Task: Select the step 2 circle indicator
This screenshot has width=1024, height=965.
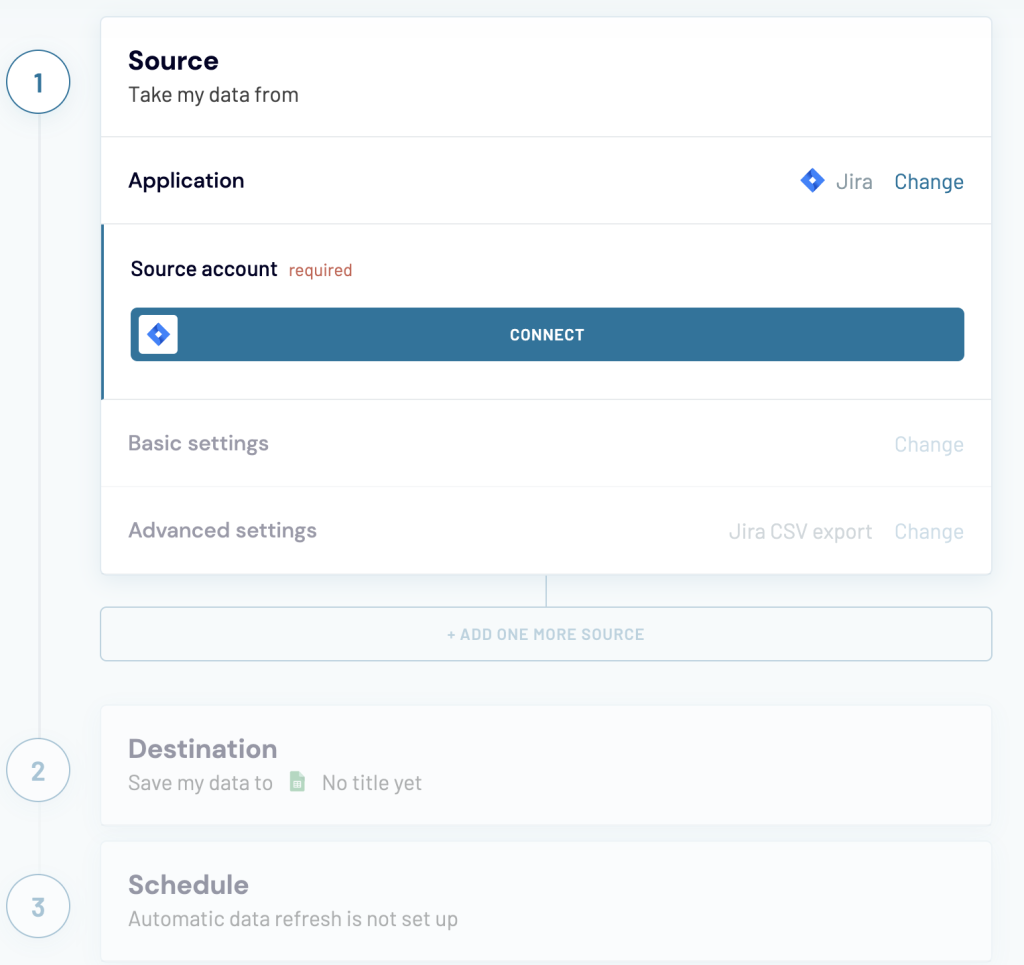Action: pos(38,770)
